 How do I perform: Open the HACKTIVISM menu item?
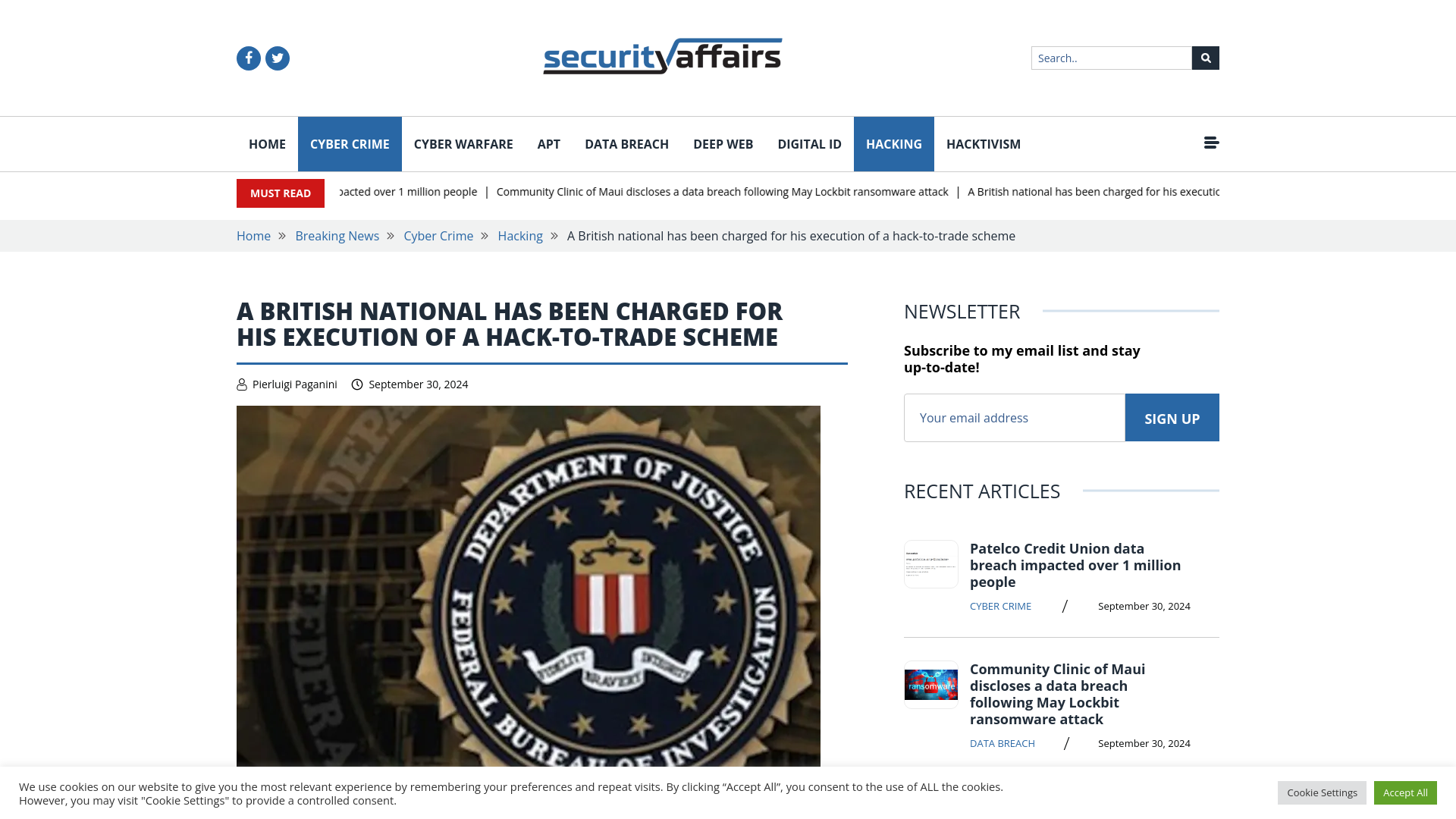983,143
